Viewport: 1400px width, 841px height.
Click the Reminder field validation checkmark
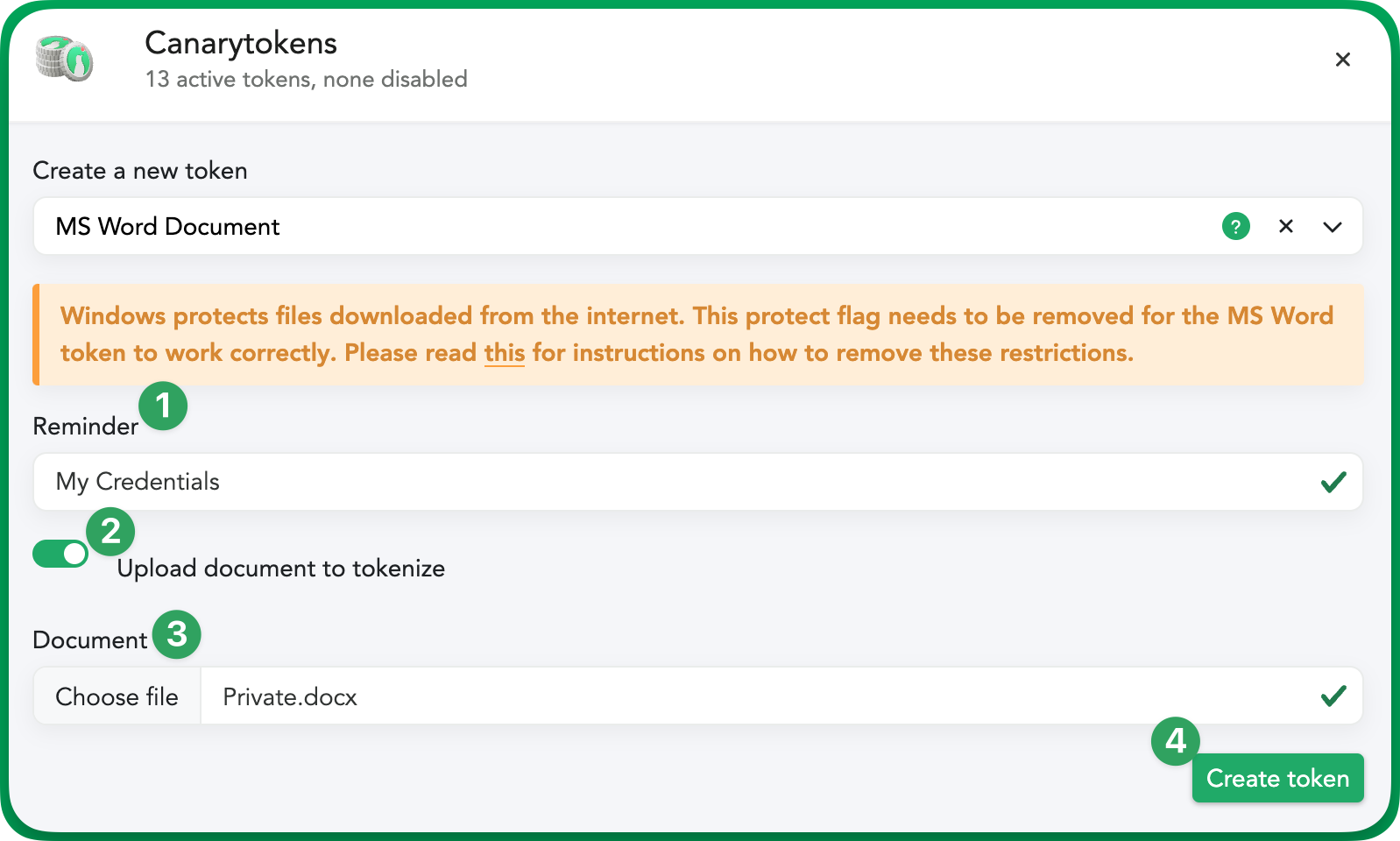pyautogui.click(x=1333, y=482)
